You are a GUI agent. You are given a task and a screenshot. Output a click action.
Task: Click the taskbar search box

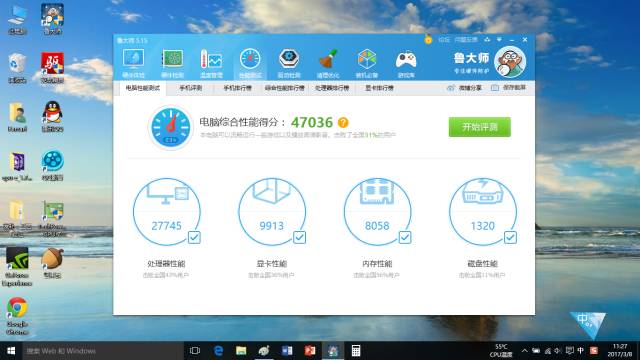coord(103,351)
